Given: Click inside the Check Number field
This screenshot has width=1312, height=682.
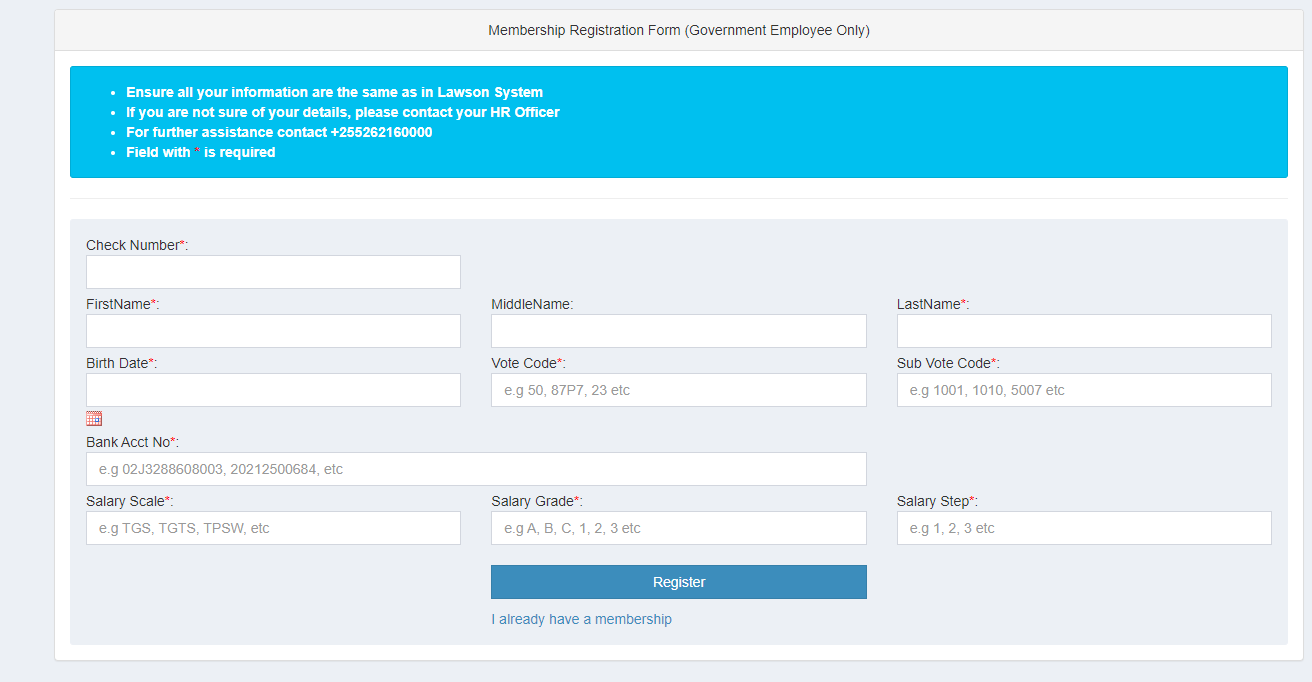Looking at the screenshot, I should point(273,271).
